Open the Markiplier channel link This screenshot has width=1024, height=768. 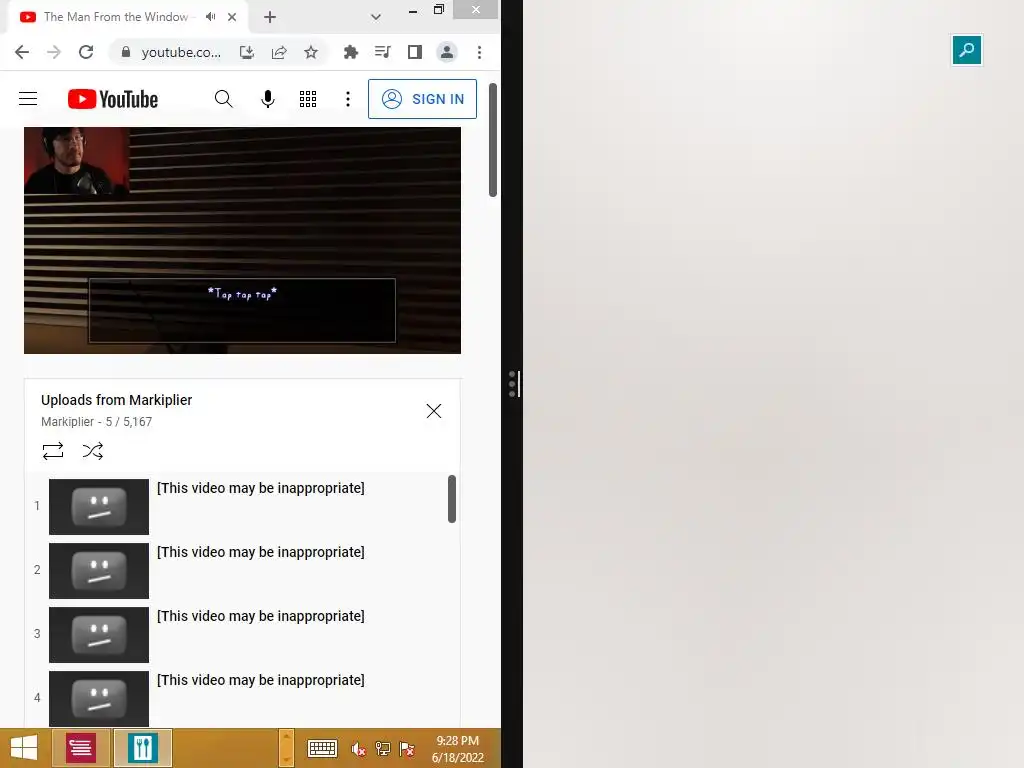67,422
